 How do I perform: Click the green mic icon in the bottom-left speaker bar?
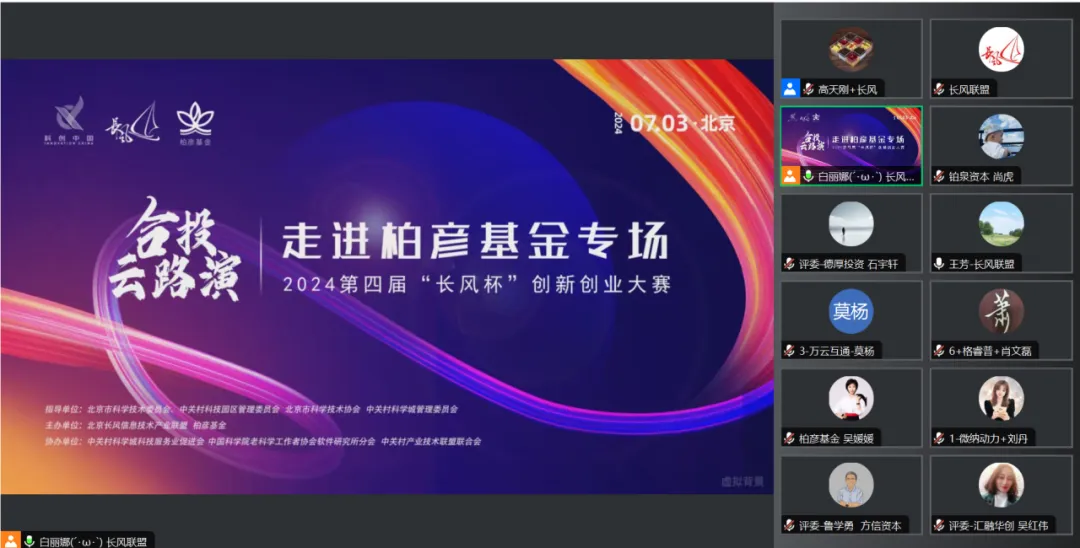point(30,541)
